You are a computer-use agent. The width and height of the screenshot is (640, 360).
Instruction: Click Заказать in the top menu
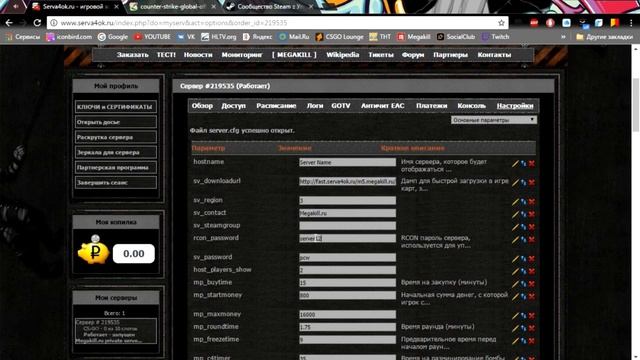pyautogui.click(x=133, y=55)
